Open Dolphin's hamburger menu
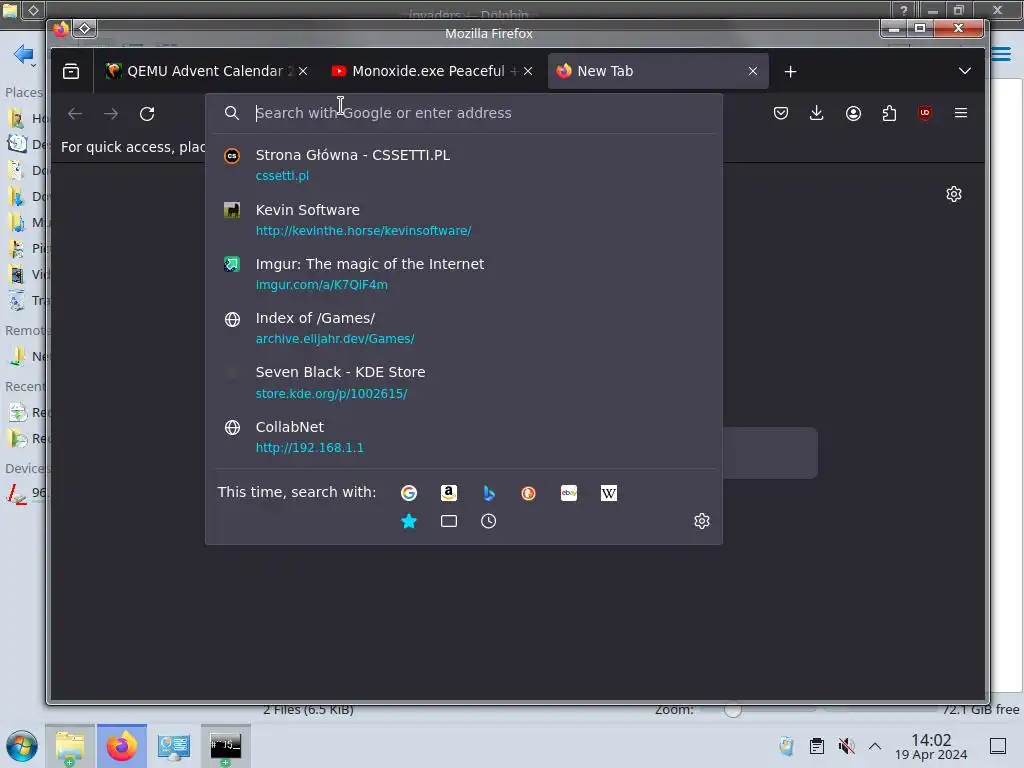1024x768 pixels. 1000,54
